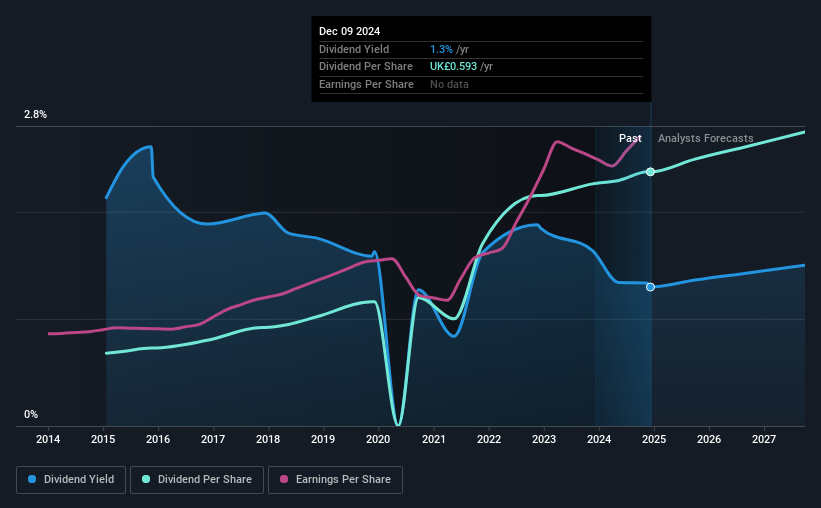Click the 2024 x-axis label
Image resolution: width=821 pixels, height=508 pixels.
tap(599, 439)
